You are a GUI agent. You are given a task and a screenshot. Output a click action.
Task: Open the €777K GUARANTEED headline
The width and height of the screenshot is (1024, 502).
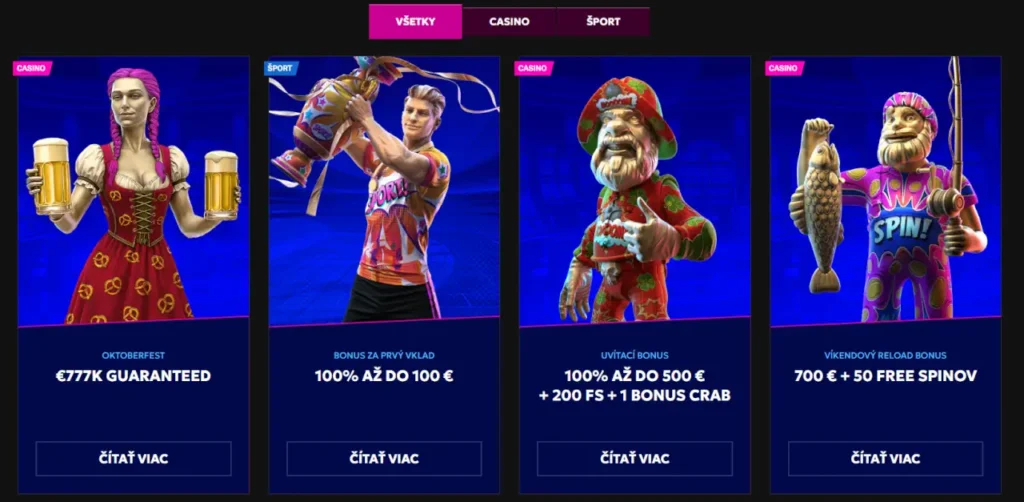tap(133, 376)
